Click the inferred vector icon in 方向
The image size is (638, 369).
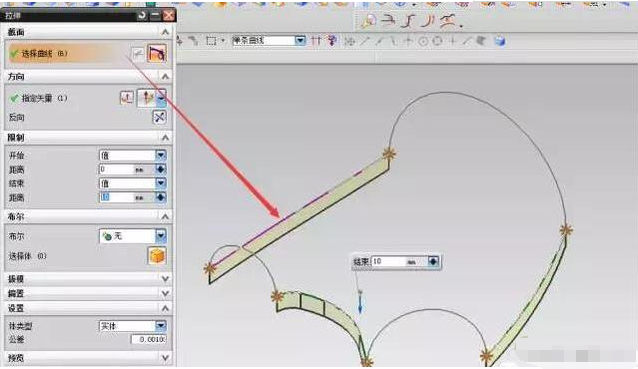pyautogui.click(x=146, y=98)
